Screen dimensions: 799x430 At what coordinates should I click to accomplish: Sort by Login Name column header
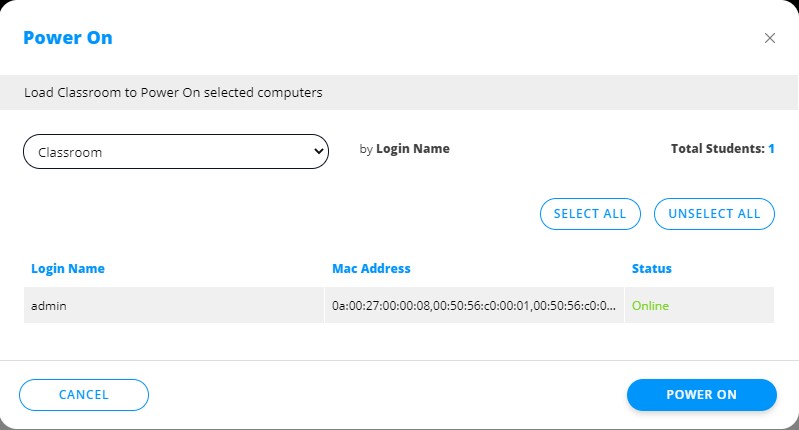pos(68,269)
